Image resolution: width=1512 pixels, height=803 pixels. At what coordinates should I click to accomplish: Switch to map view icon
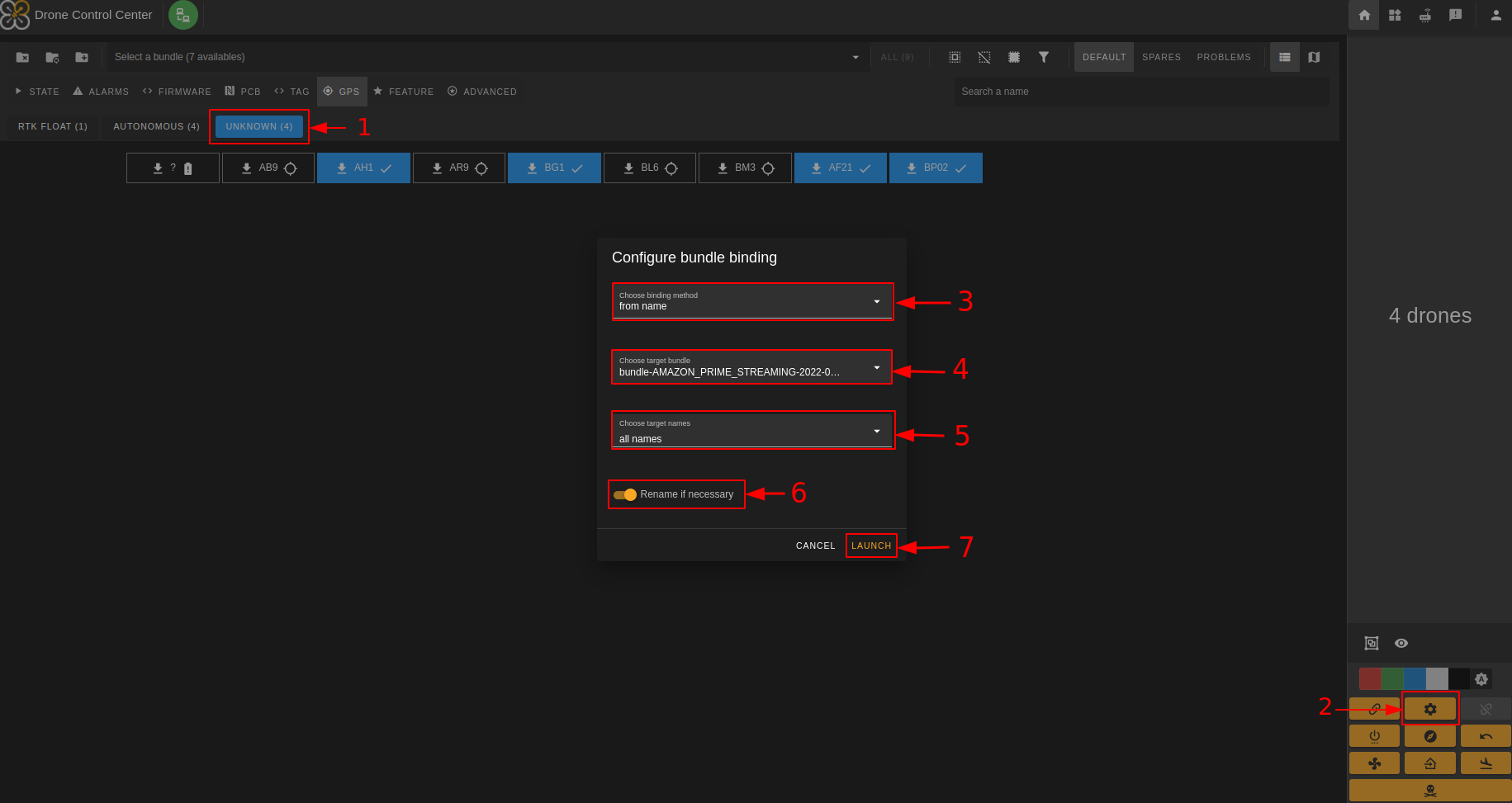pyautogui.click(x=1314, y=57)
